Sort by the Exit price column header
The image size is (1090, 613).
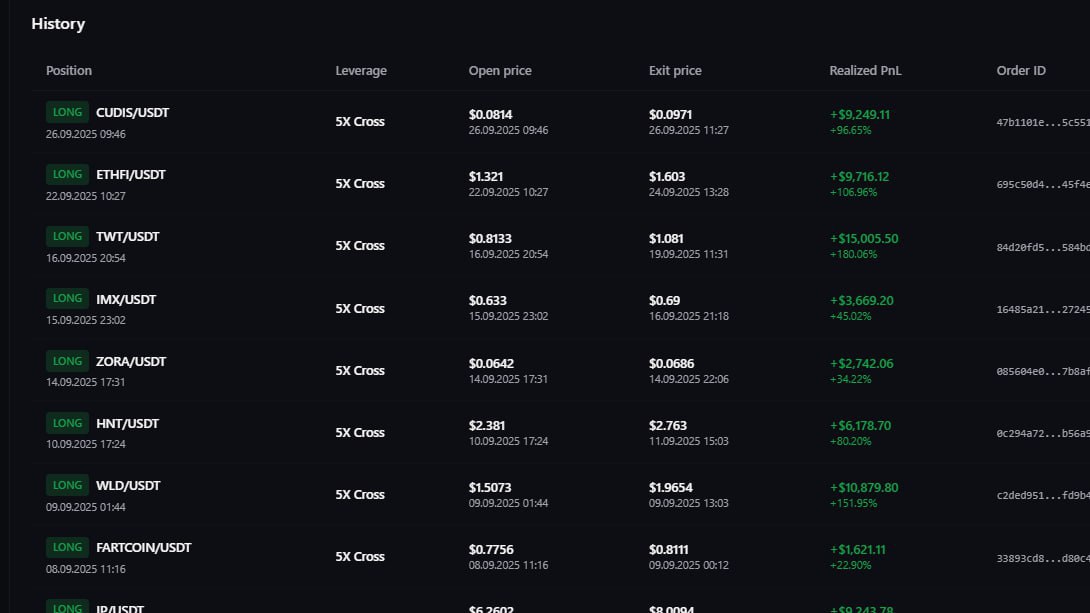tap(675, 70)
